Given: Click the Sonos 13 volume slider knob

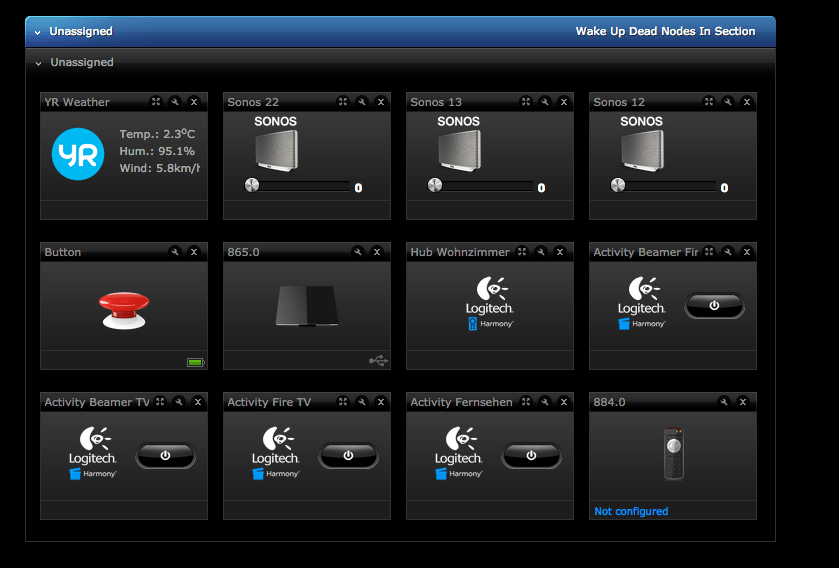Looking at the screenshot, I should pos(435,185).
